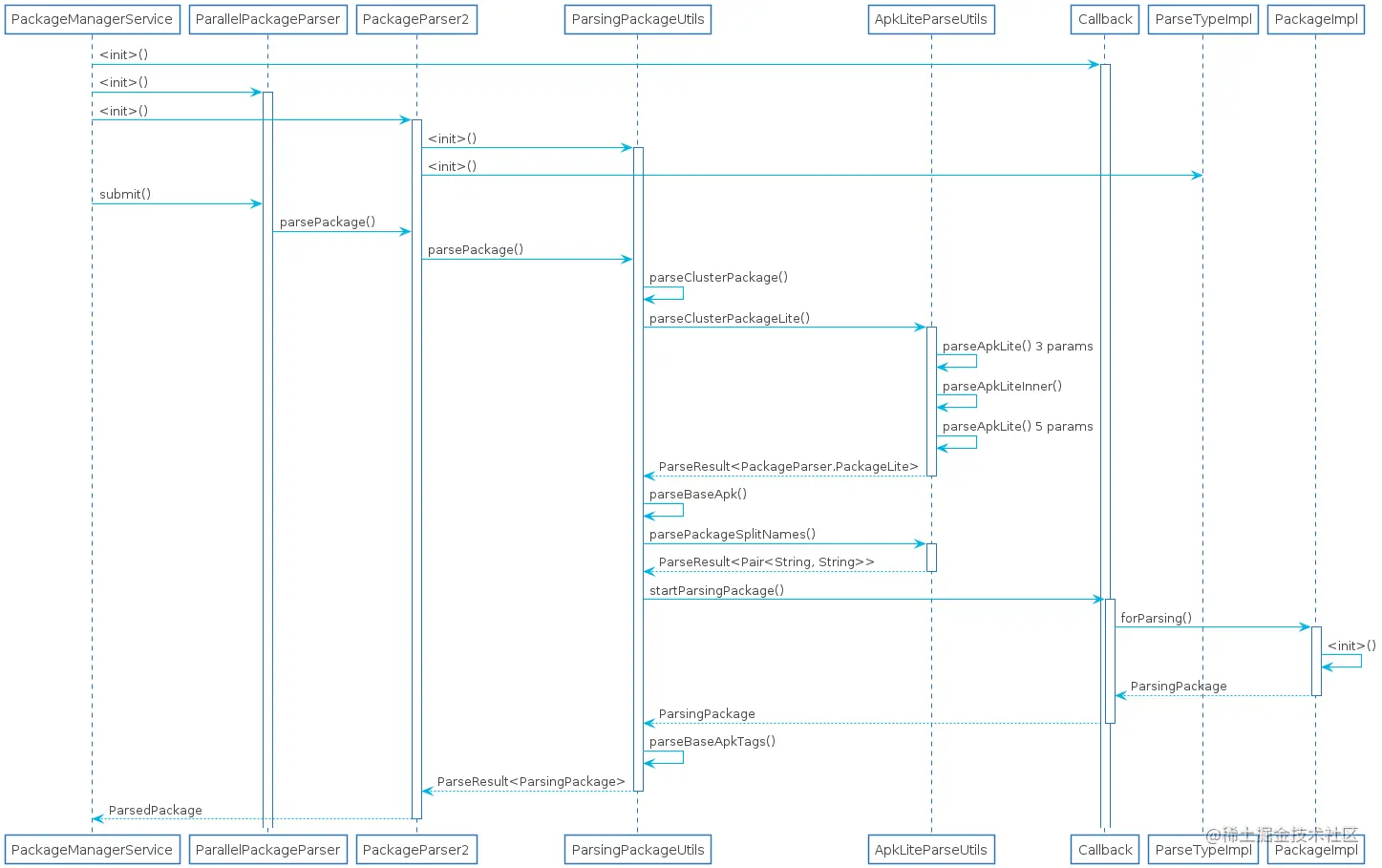This screenshot has width=1382, height=868.
Task: Click the parsePackageSplitNames() message label
Action: [733, 534]
